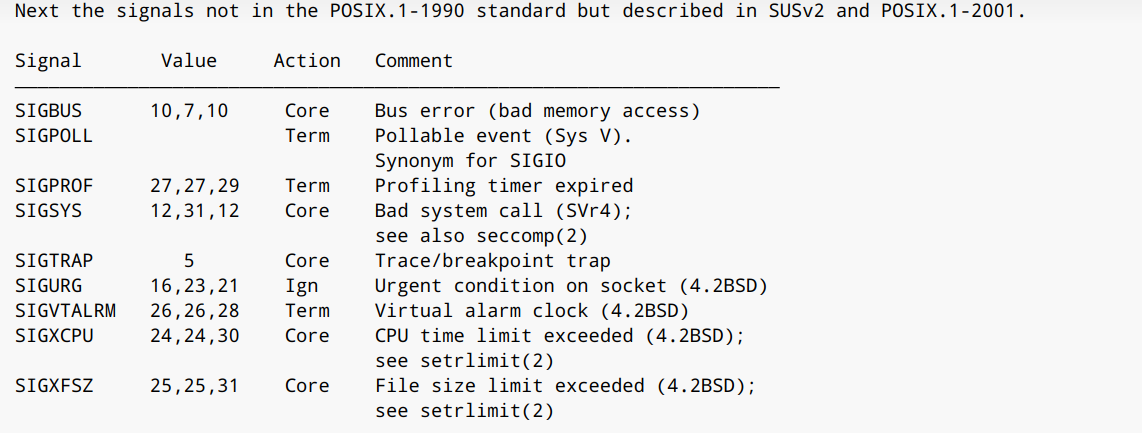Click the Action column header

(307, 61)
